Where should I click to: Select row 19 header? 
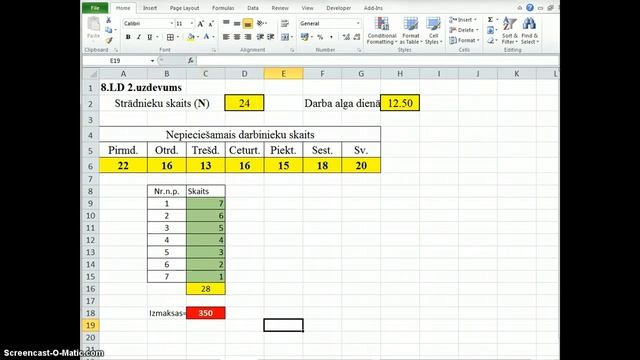click(90, 325)
